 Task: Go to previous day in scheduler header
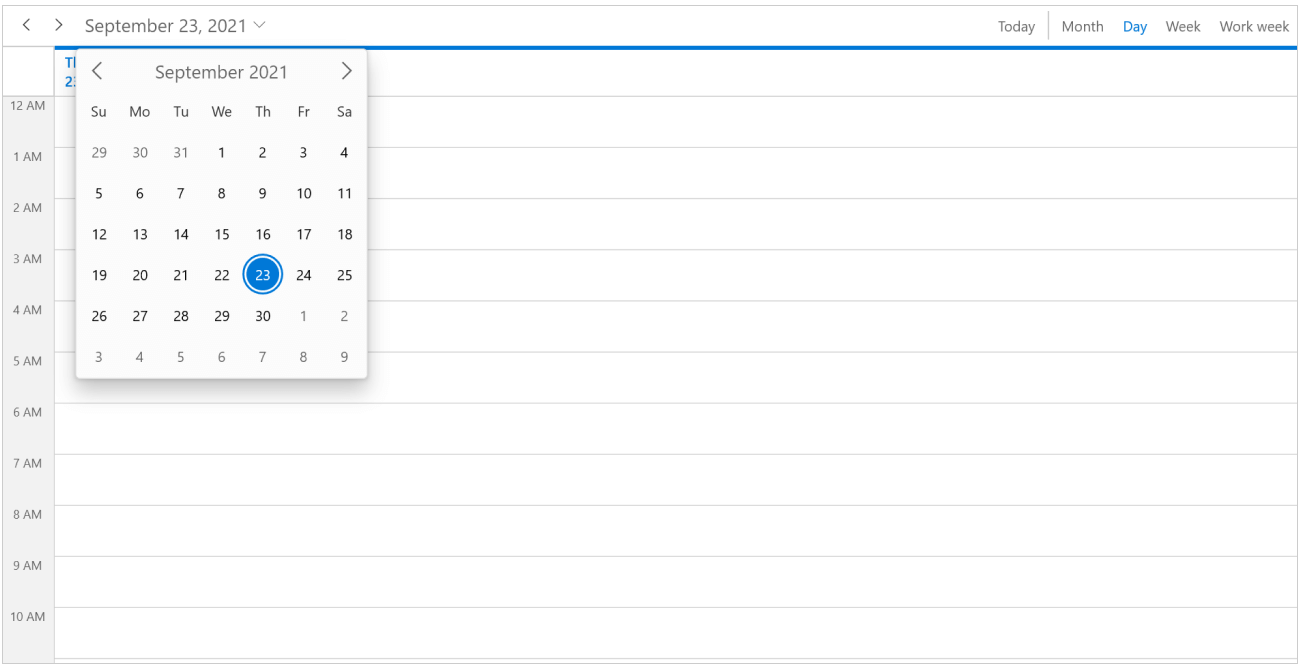click(27, 25)
